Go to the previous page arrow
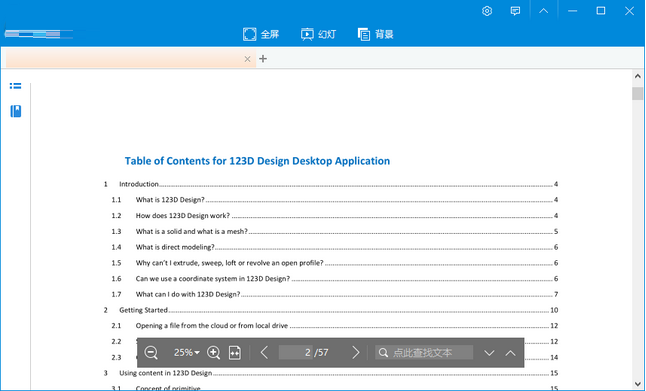This screenshot has width=646, height=391. (264, 353)
